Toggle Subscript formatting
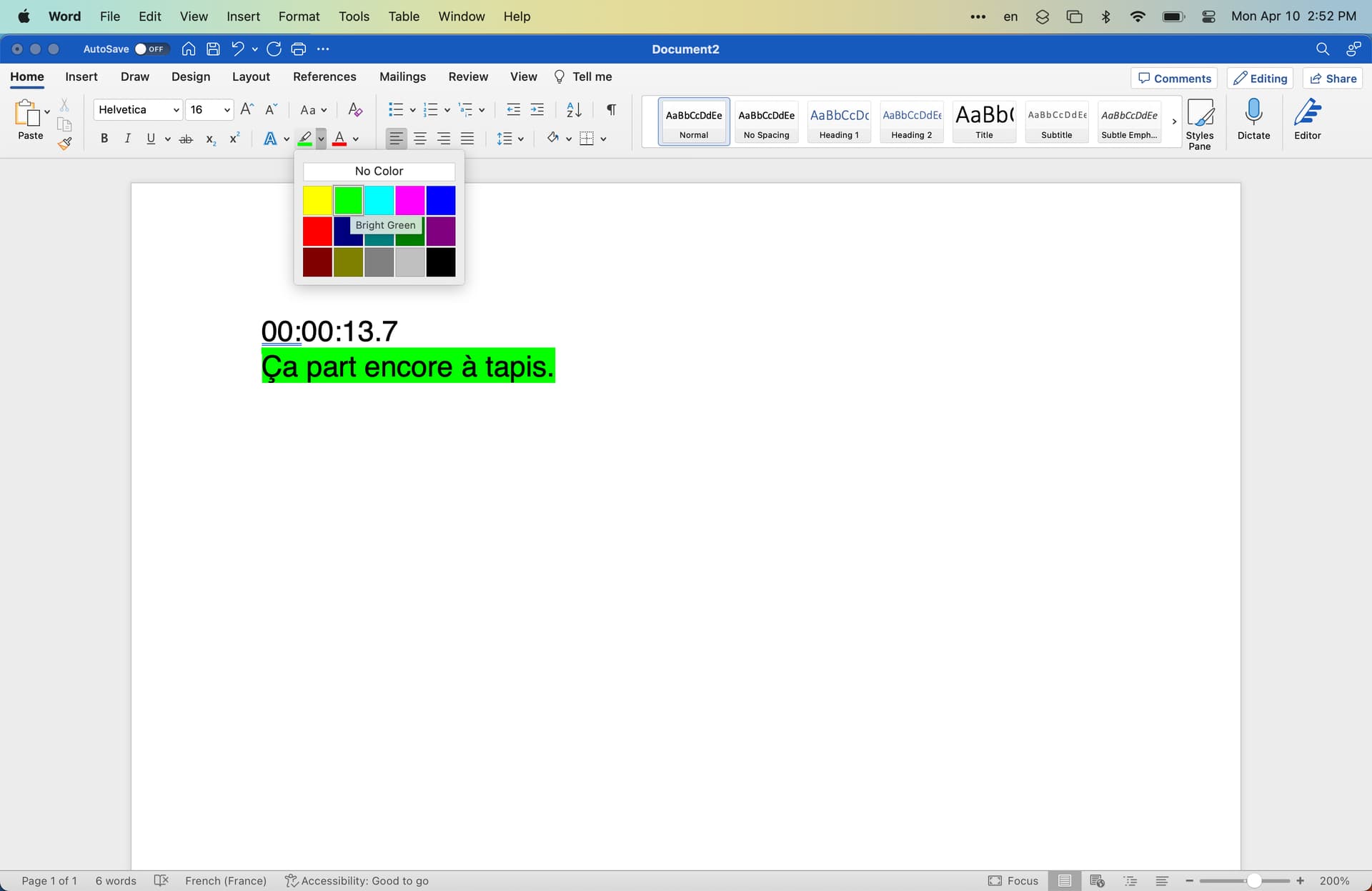This screenshot has height=891, width=1372. (210, 139)
